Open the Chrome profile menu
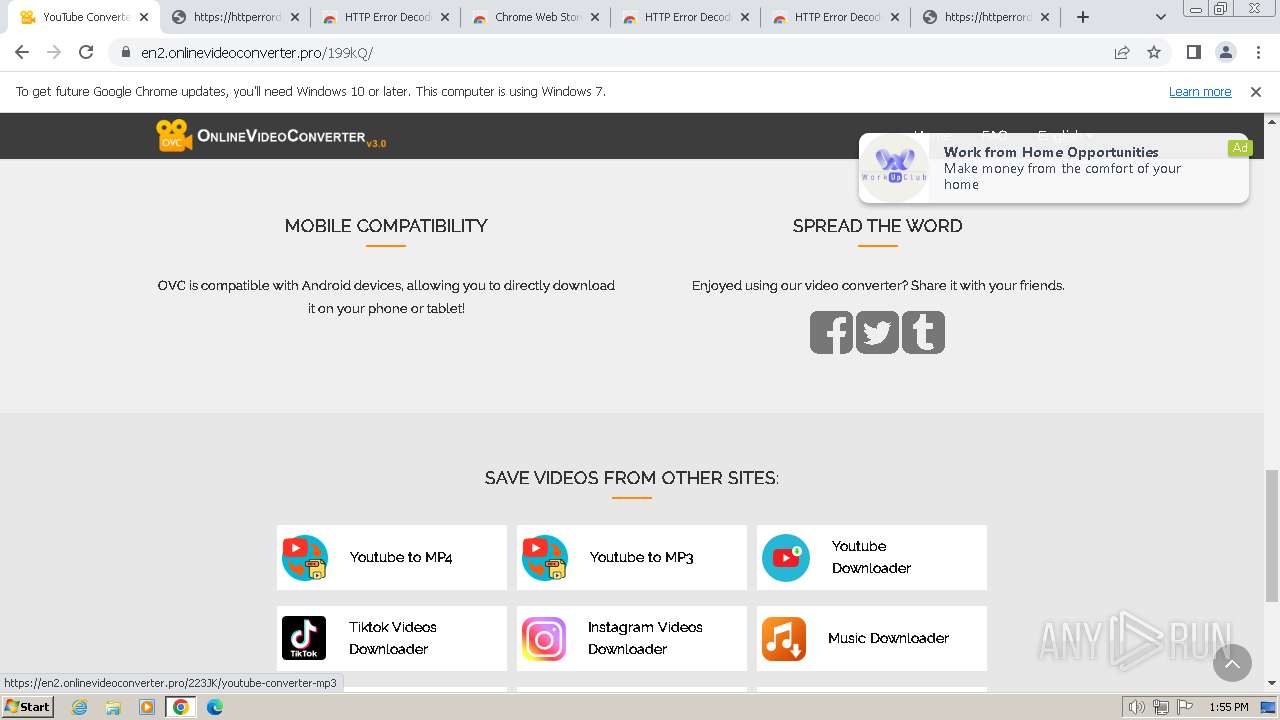The width and height of the screenshot is (1280, 720). click(x=1226, y=52)
